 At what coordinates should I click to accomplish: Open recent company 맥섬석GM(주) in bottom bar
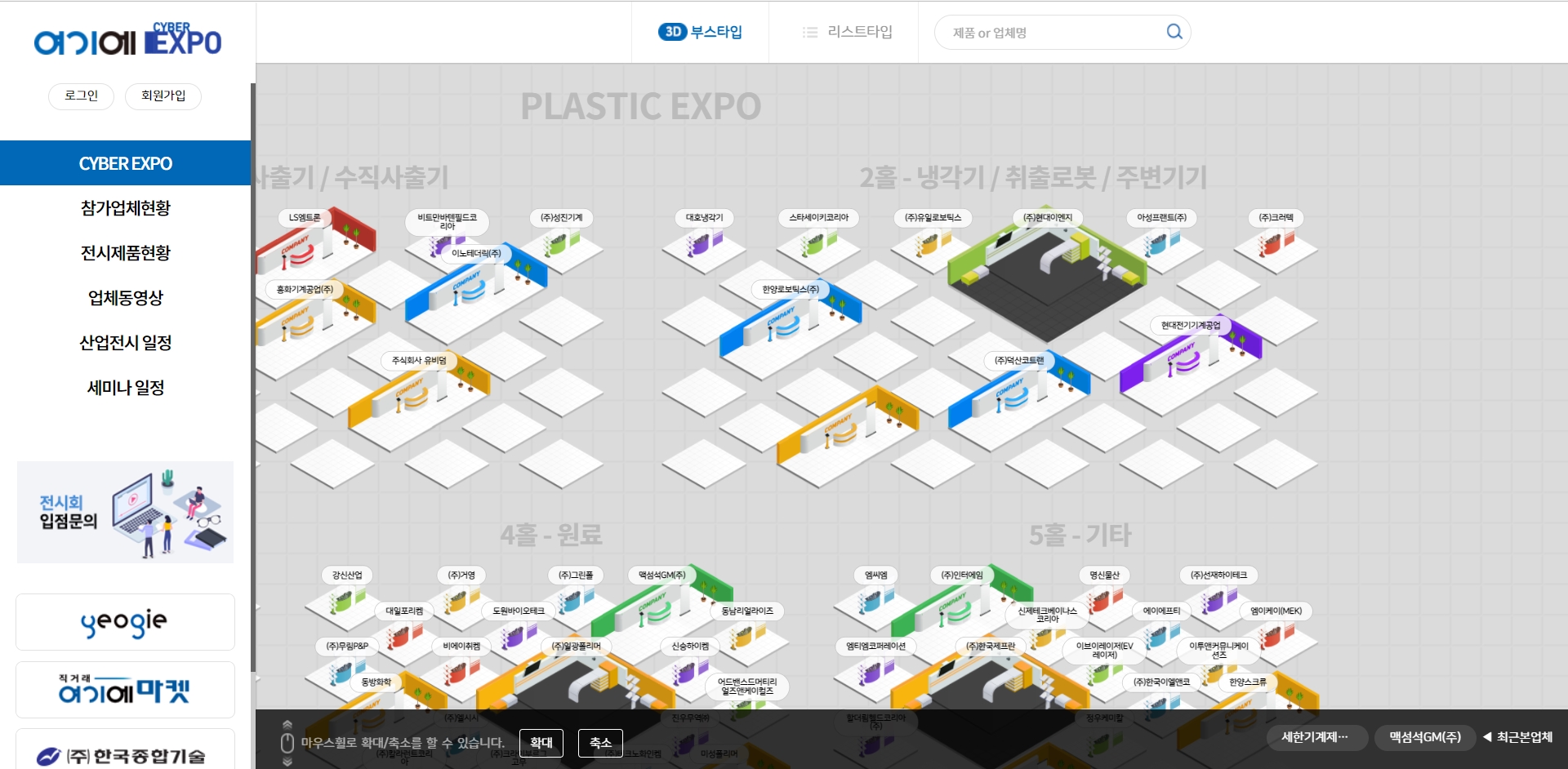coord(1425,737)
